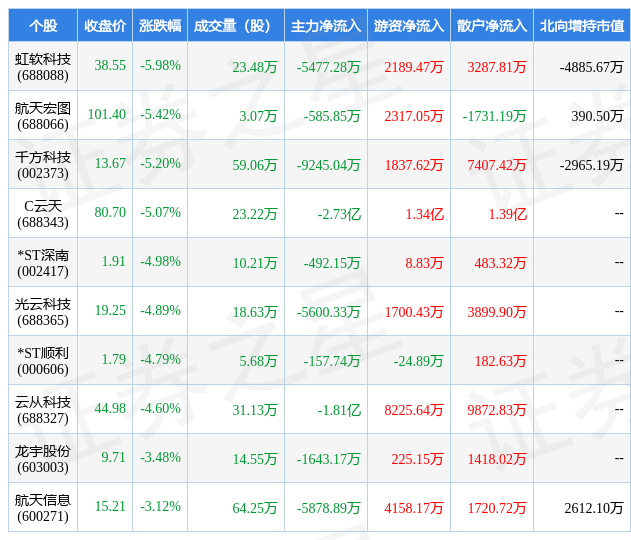Click the 成交量（股） column header
This screenshot has width=631, height=540.
pyautogui.click(x=236, y=26)
